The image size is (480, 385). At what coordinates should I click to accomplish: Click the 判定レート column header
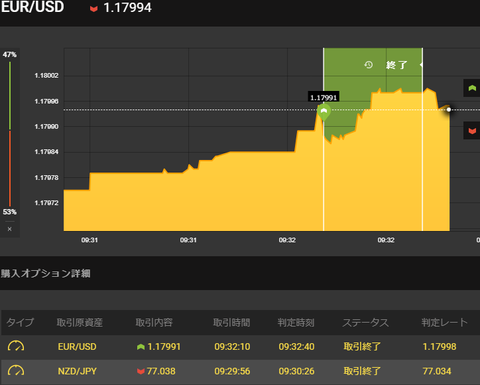pos(445,322)
